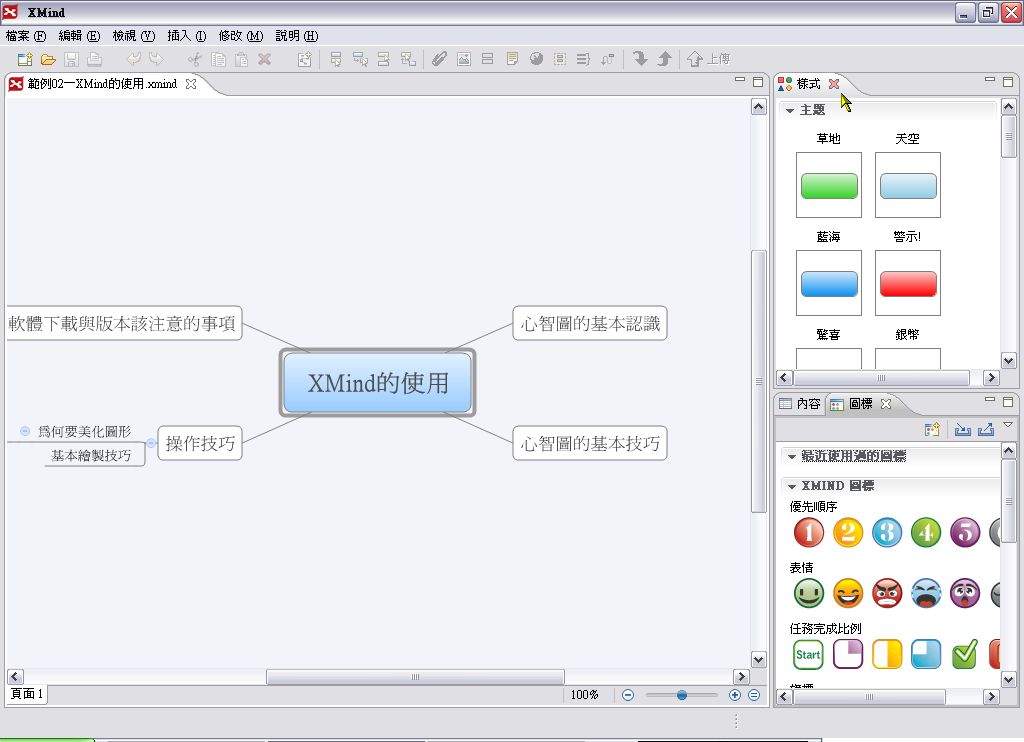Select the 心智圖的基本技巧 topic
This screenshot has width=1024, height=742.
pyautogui.click(x=590, y=444)
